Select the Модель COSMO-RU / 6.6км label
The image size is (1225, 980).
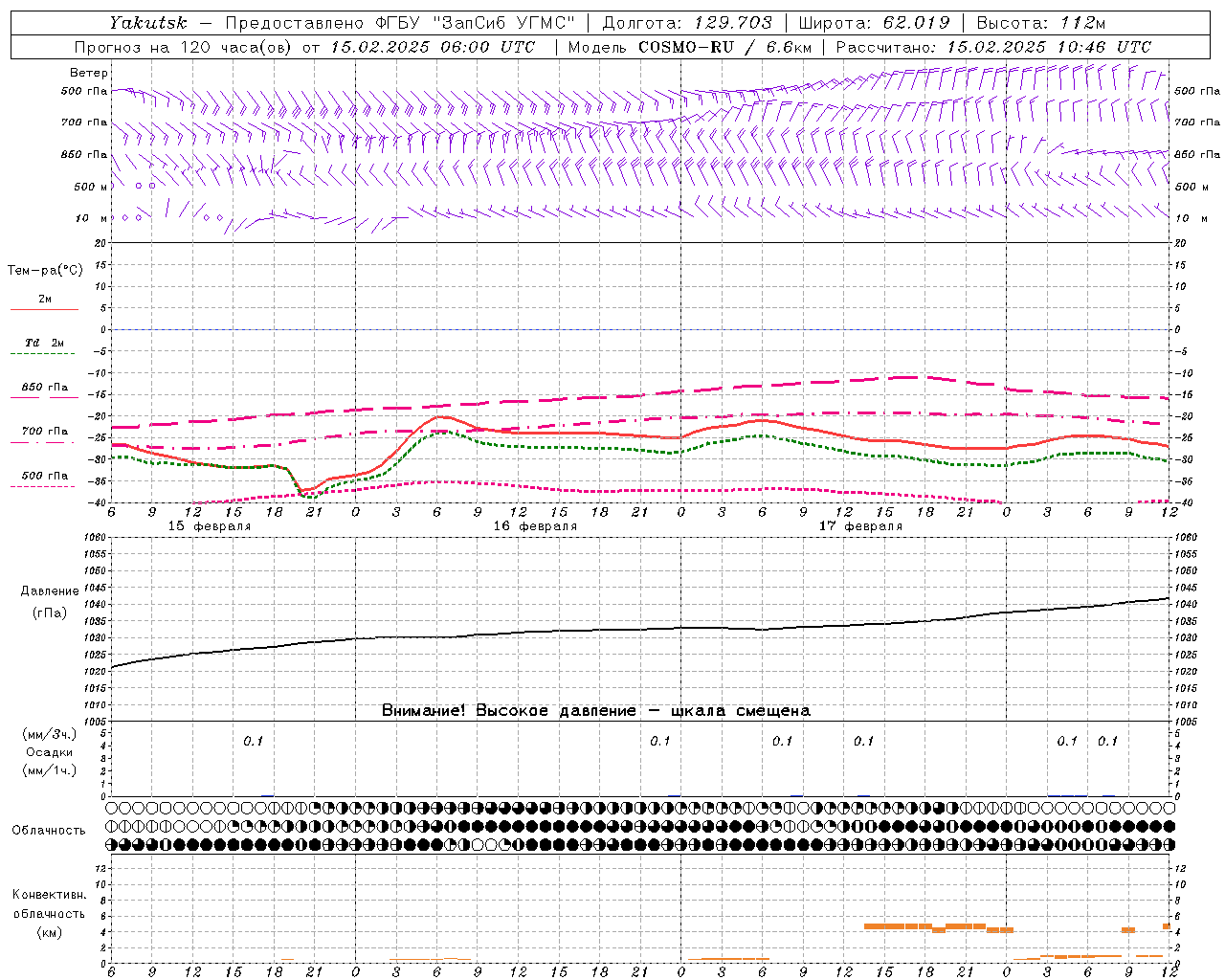[689, 47]
